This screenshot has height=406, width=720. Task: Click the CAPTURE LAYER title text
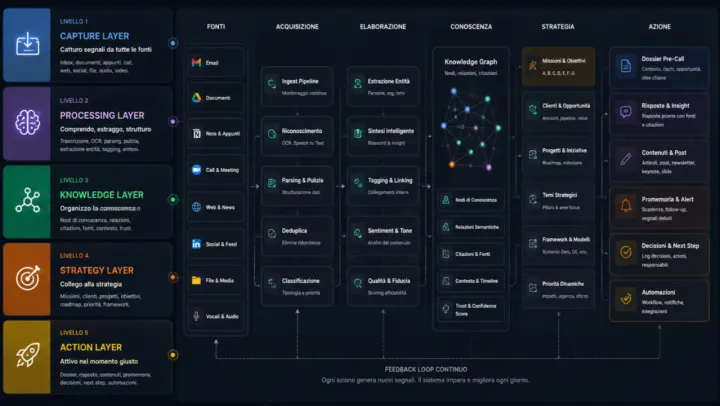pos(95,36)
